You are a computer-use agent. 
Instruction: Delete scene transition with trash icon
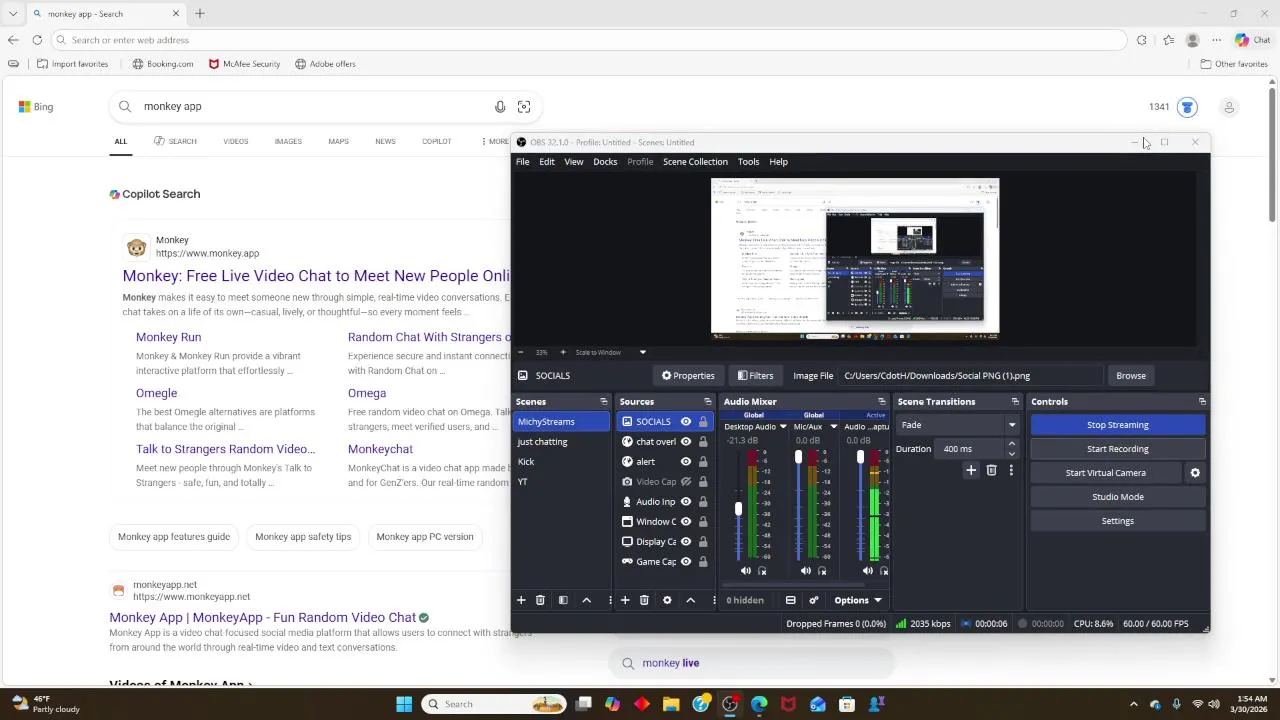tap(991, 470)
